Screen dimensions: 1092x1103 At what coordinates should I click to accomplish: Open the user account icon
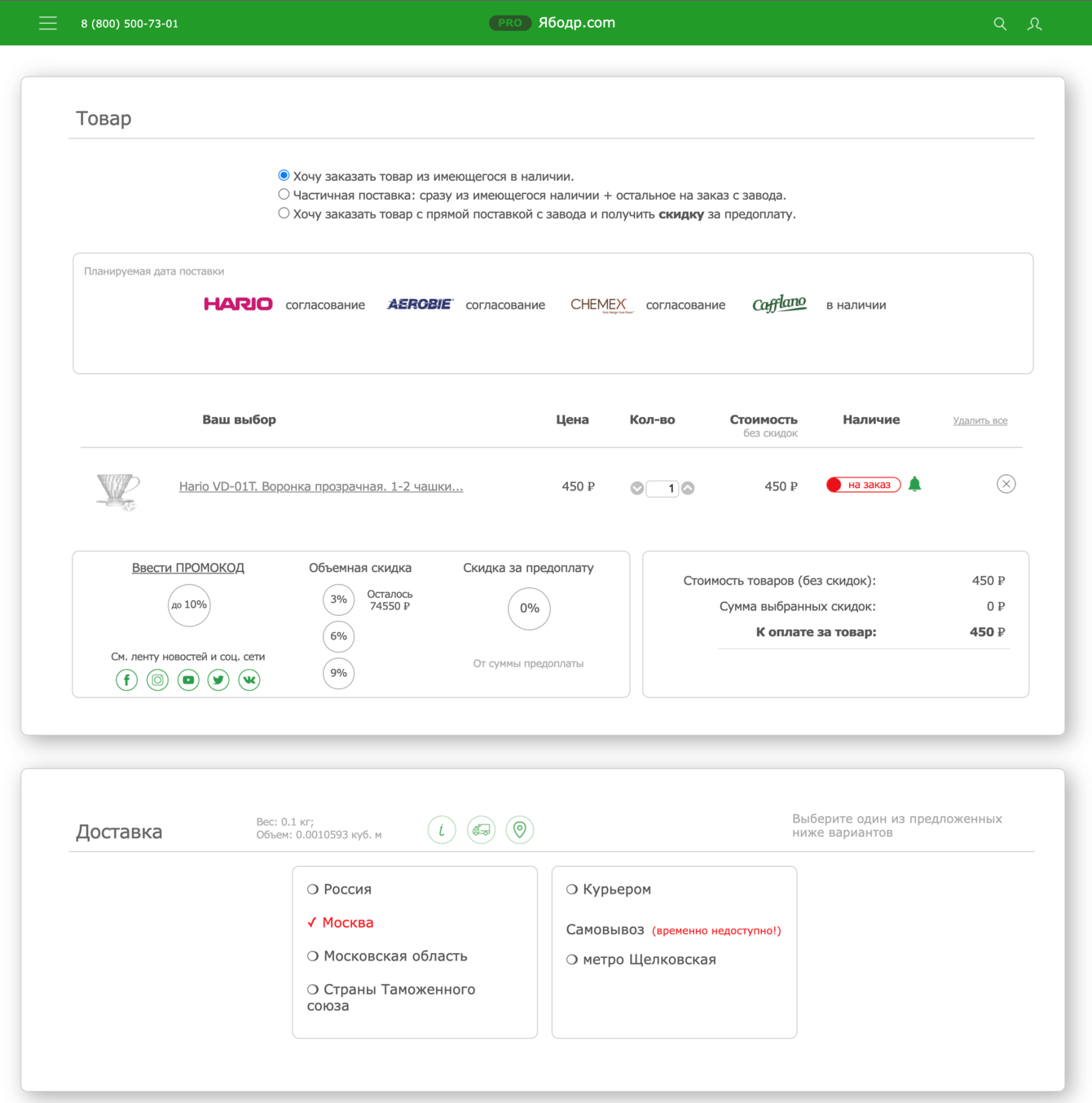click(x=1034, y=24)
